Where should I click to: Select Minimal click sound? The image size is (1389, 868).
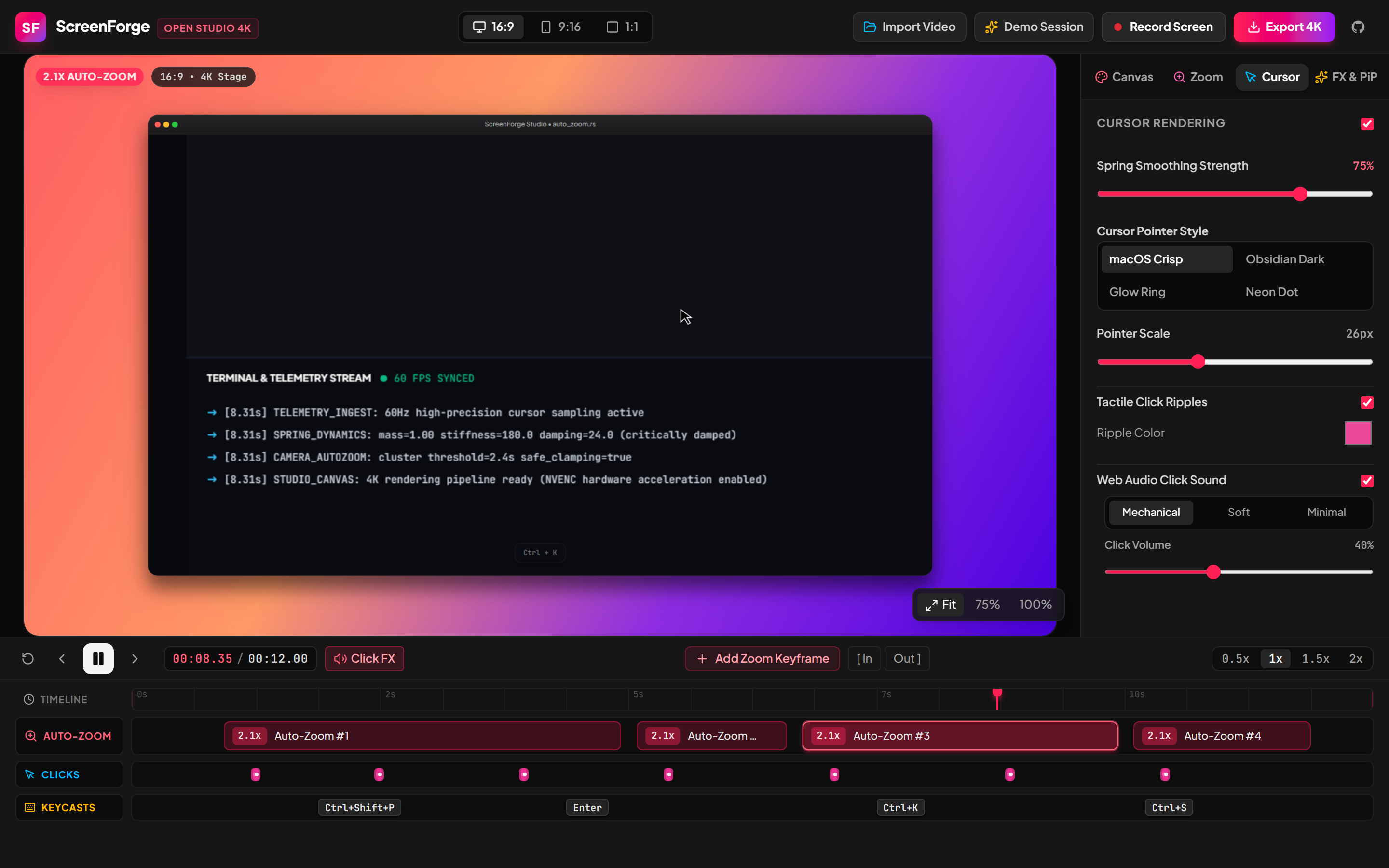(x=1326, y=512)
